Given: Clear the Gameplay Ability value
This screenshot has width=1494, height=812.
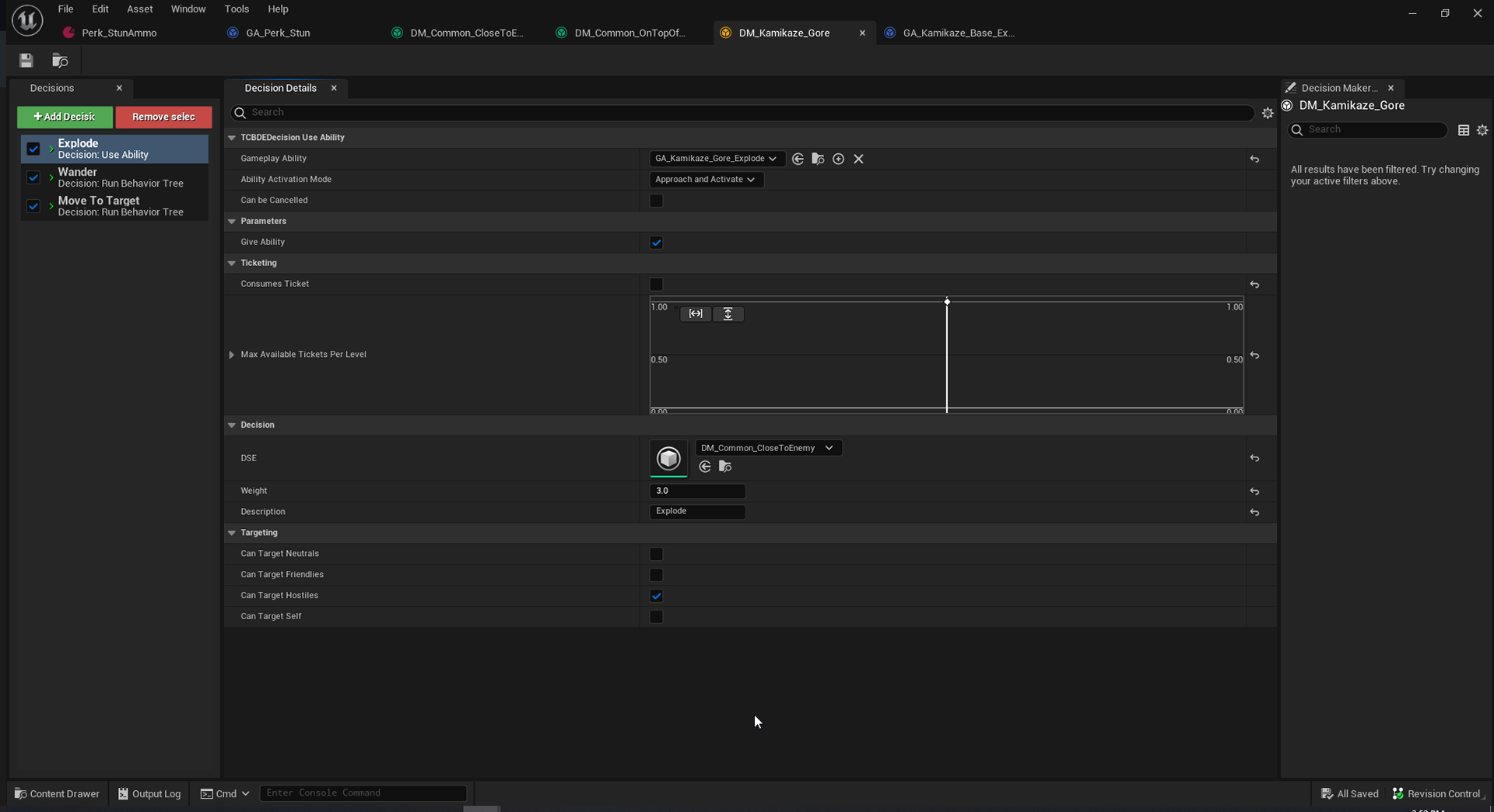Looking at the screenshot, I should pyautogui.click(x=858, y=159).
